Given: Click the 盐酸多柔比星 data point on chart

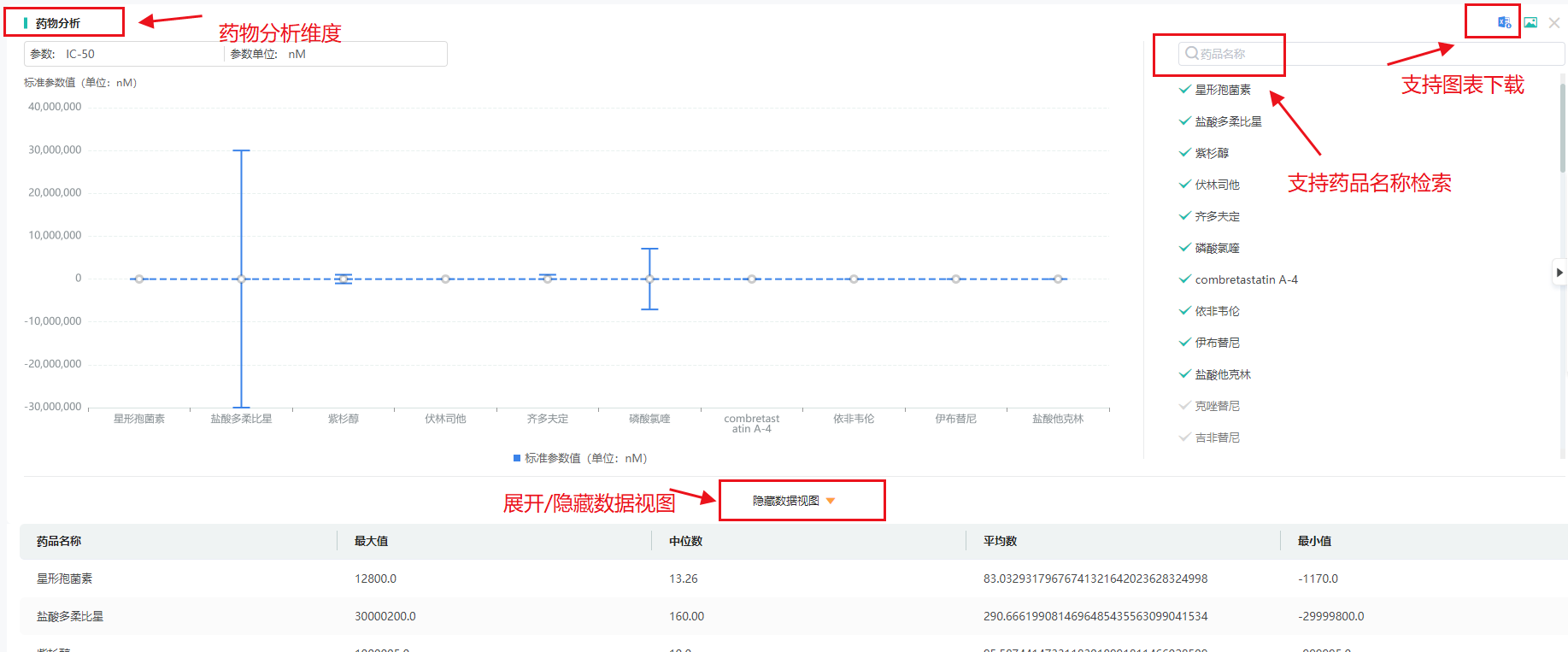Looking at the screenshot, I should click(x=241, y=279).
